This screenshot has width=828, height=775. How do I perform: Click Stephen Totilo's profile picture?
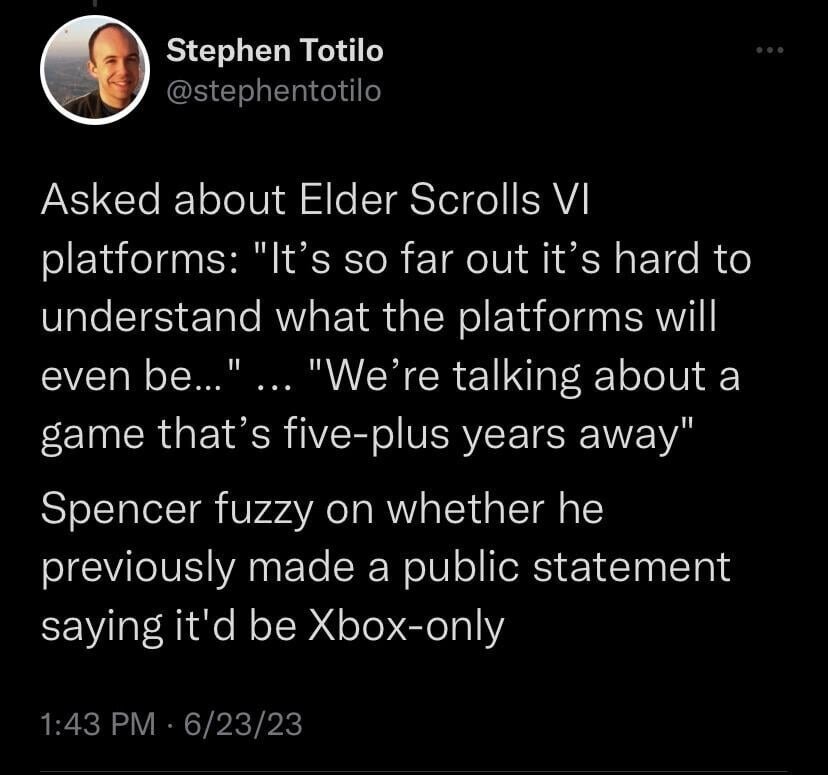click(x=94, y=70)
